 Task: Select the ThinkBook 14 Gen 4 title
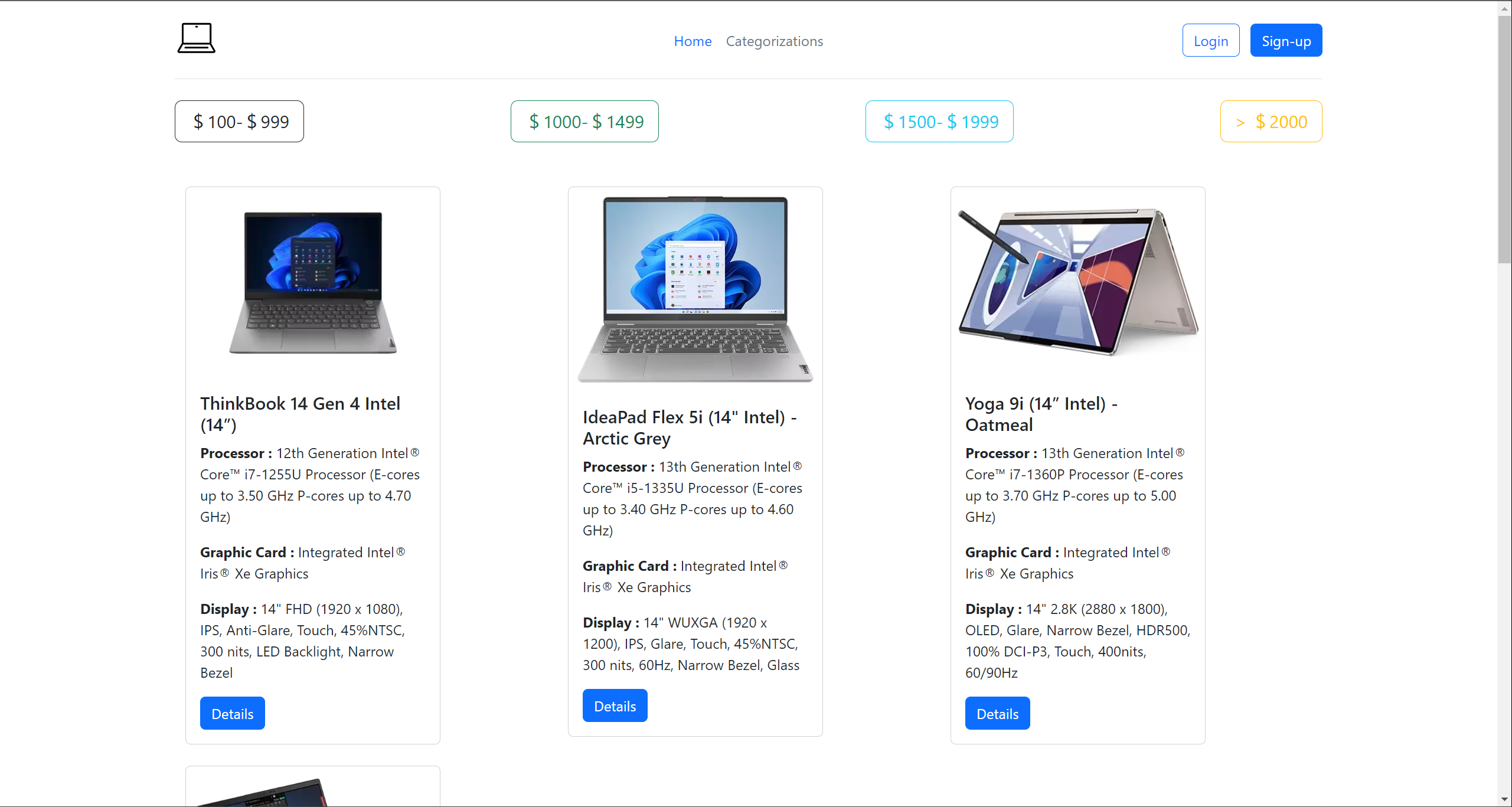point(300,414)
